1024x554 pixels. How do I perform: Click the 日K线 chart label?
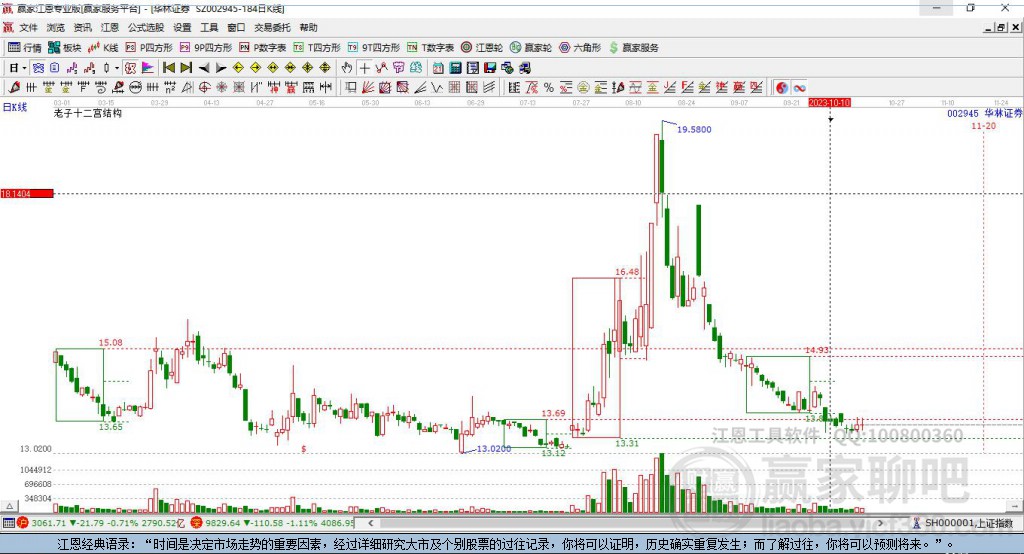tap(14, 107)
